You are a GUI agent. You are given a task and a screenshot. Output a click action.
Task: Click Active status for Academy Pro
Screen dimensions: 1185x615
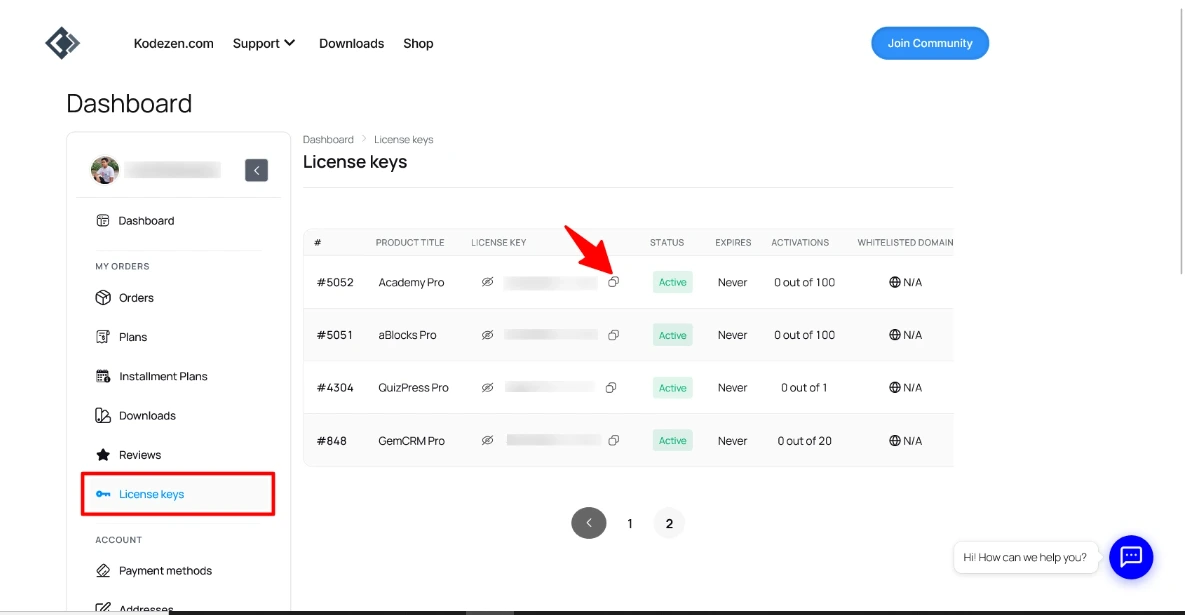pos(673,282)
